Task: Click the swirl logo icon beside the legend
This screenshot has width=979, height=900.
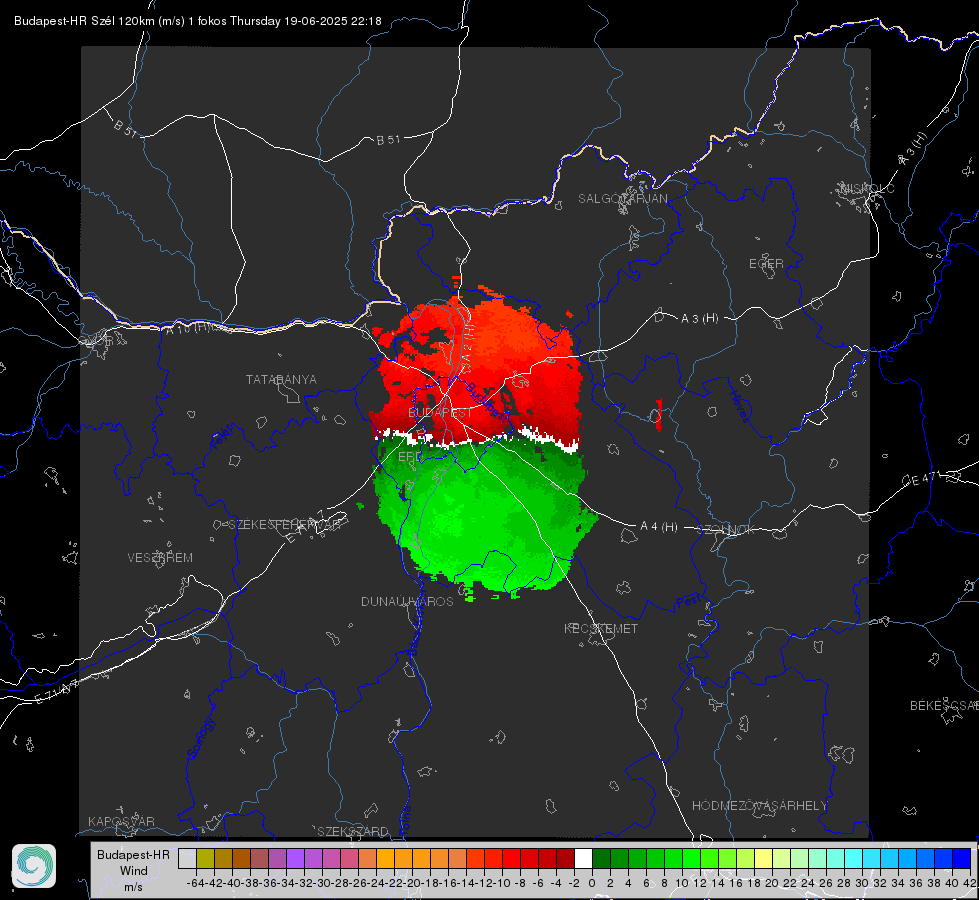Action: 34,866
